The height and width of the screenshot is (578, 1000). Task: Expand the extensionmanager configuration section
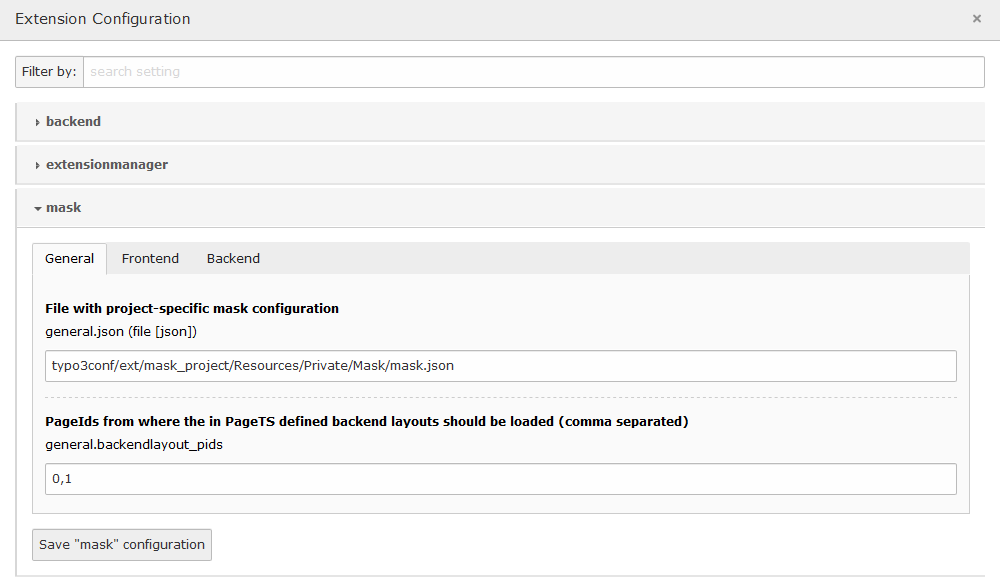[107, 164]
